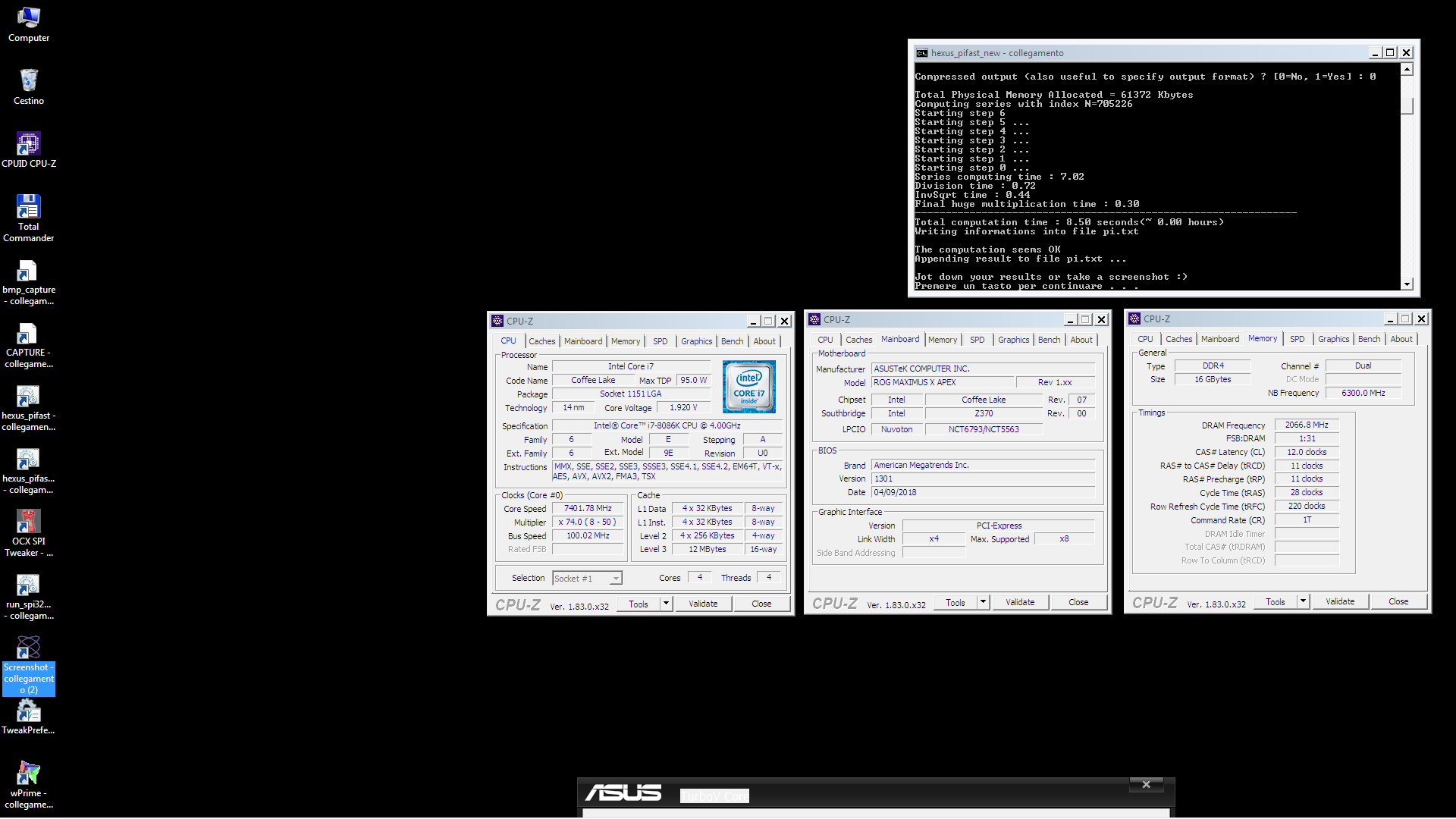
Task: Open the Socket #1 selection dropdown
Action: click(588, 579)
